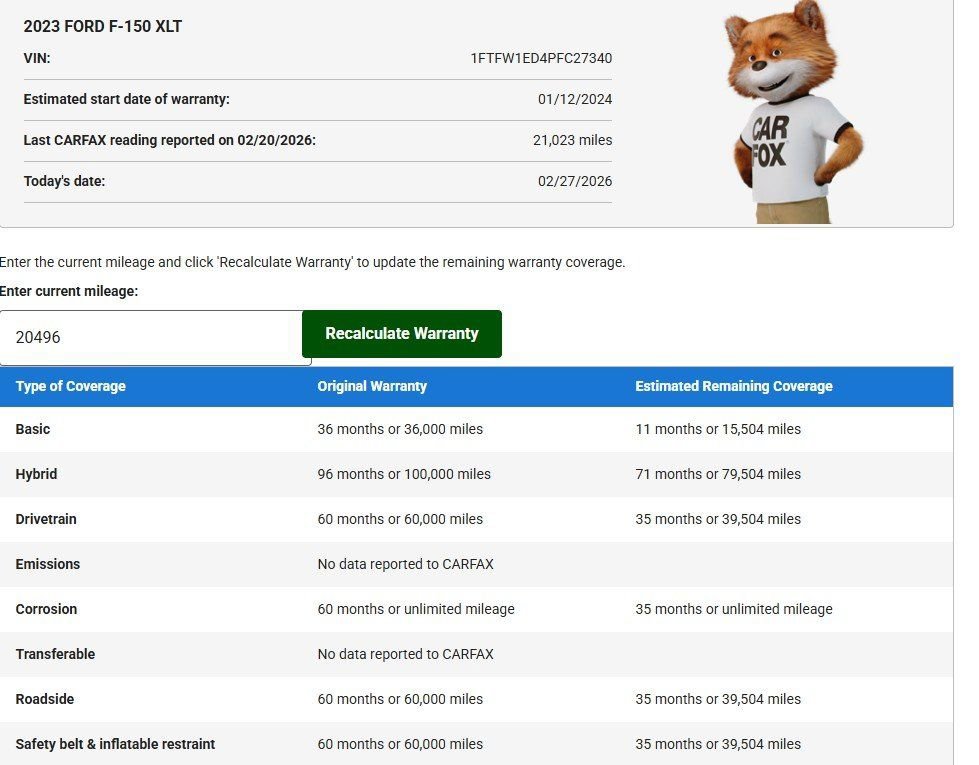The image size is (979, 765).
Task: Select the Type of Coverage column header
Action: click(71, 386)
